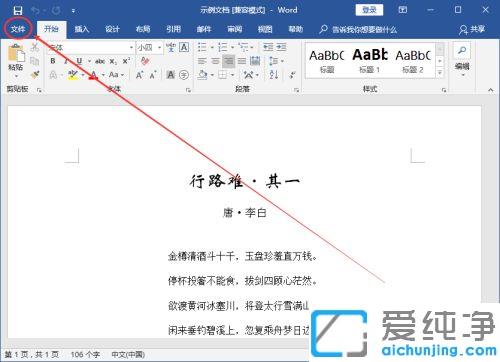Click the Tell me what you want search box
The height and width of the screenshot is (362, 500).
click(358, 30)
